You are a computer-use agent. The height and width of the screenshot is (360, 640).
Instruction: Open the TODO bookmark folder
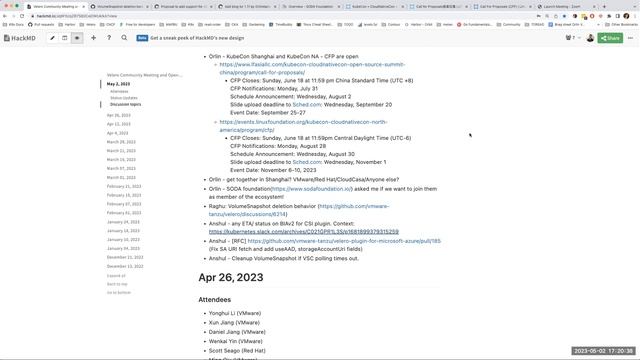point(346,24)
